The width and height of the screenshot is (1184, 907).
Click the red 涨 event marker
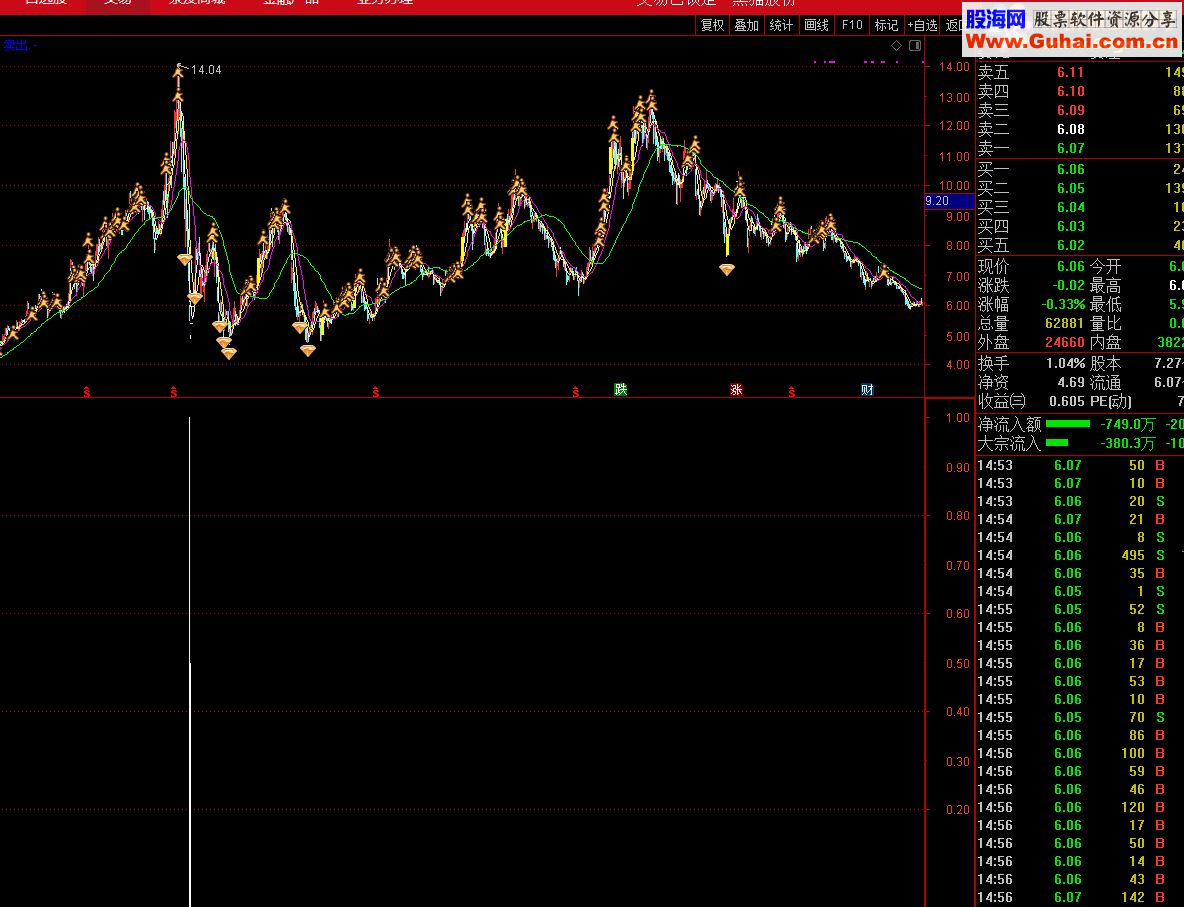click(x=736, y=390)
